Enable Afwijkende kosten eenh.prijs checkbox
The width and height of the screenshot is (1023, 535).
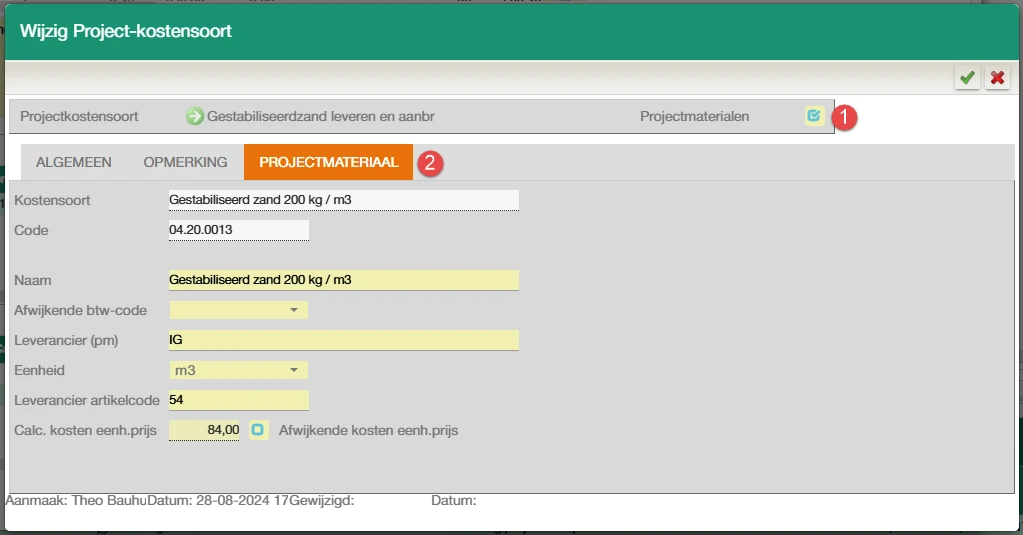click(x=258, y=430)
